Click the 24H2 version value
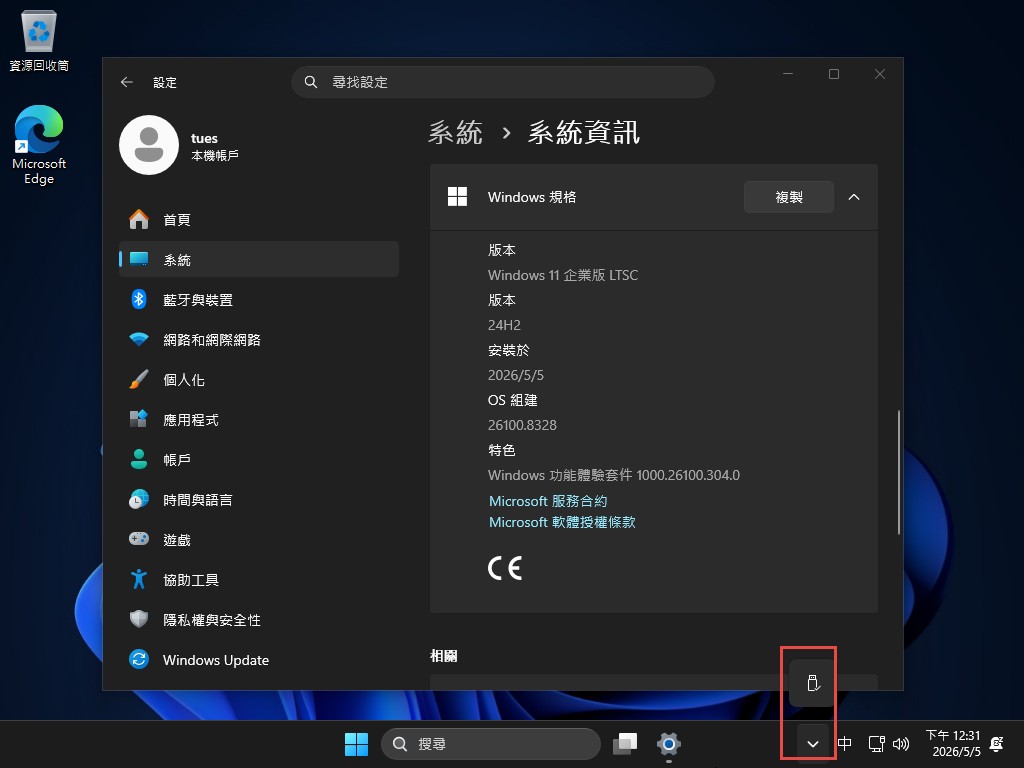This screenshot has height=768, width=1024. point(504,325)
